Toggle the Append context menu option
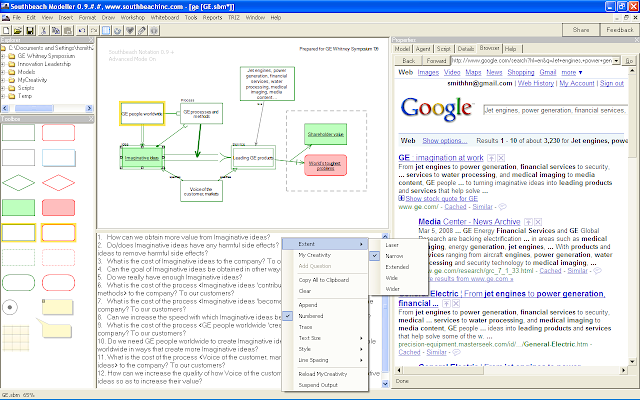Viewport: 640px width, 400px height. (x=325, y=305)
